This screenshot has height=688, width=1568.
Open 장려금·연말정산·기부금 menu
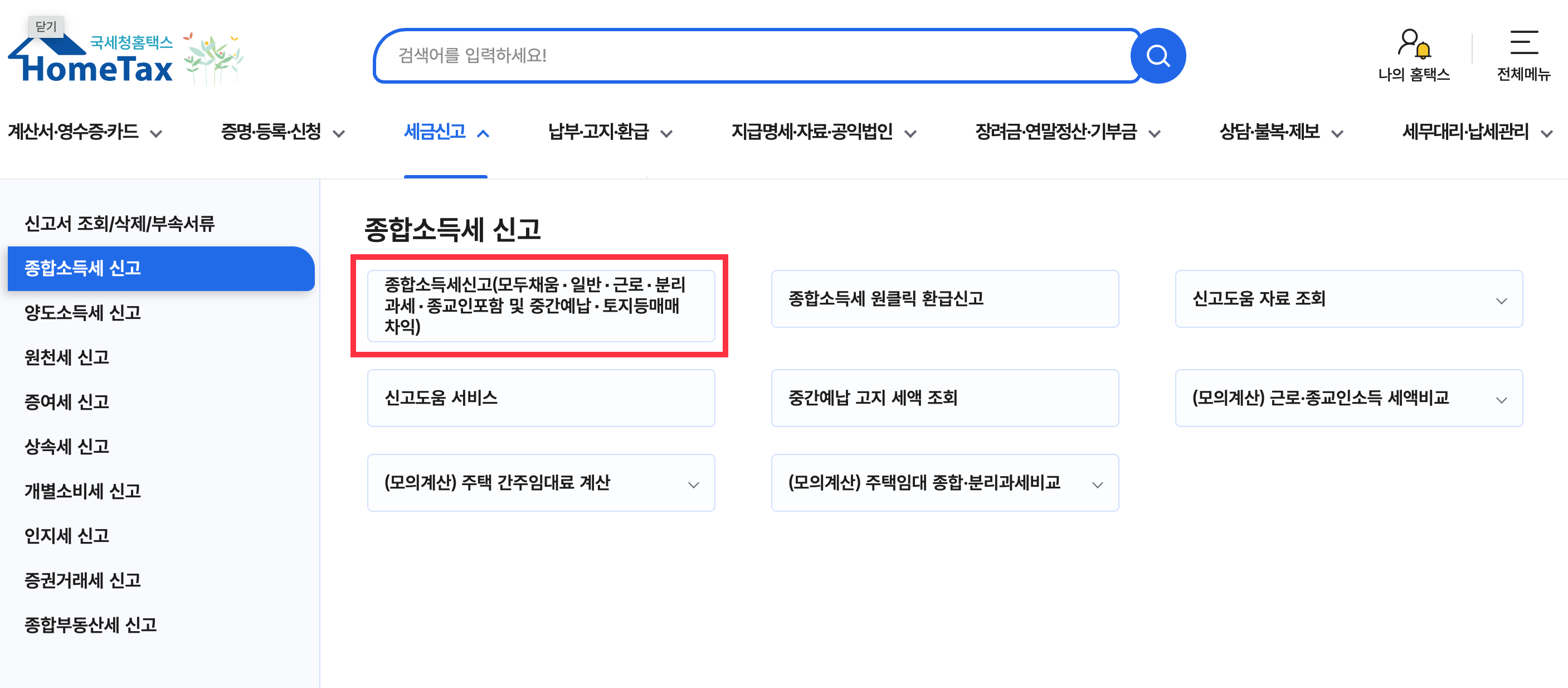[x=1068, y=132]
